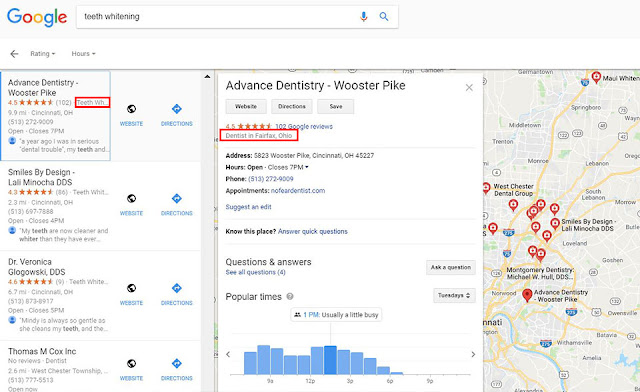Click the DIRECTIONS label for Thomas M Cox Inc
Viewport: 640px width, 392px height.
(177, 379)
